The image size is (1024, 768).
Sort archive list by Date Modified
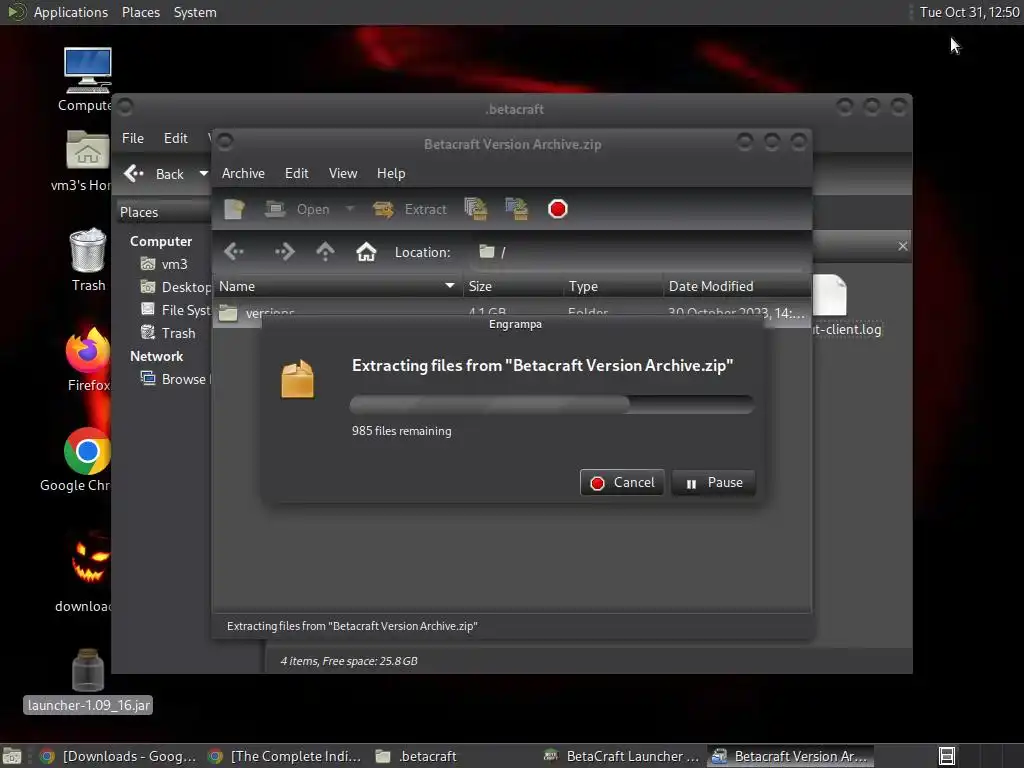point(737,286)
